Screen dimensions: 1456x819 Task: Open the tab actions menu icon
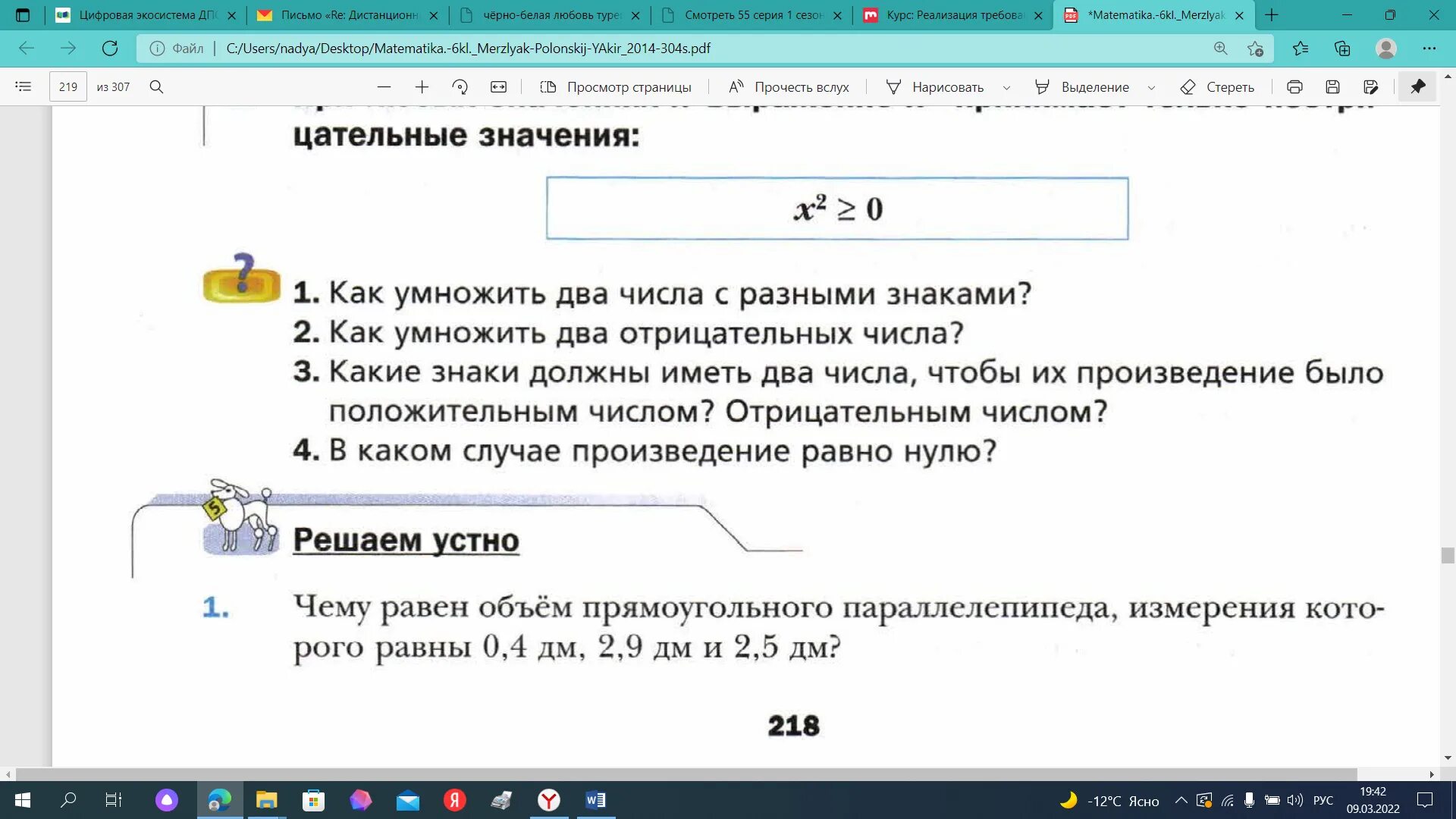(x=23, y=15)
